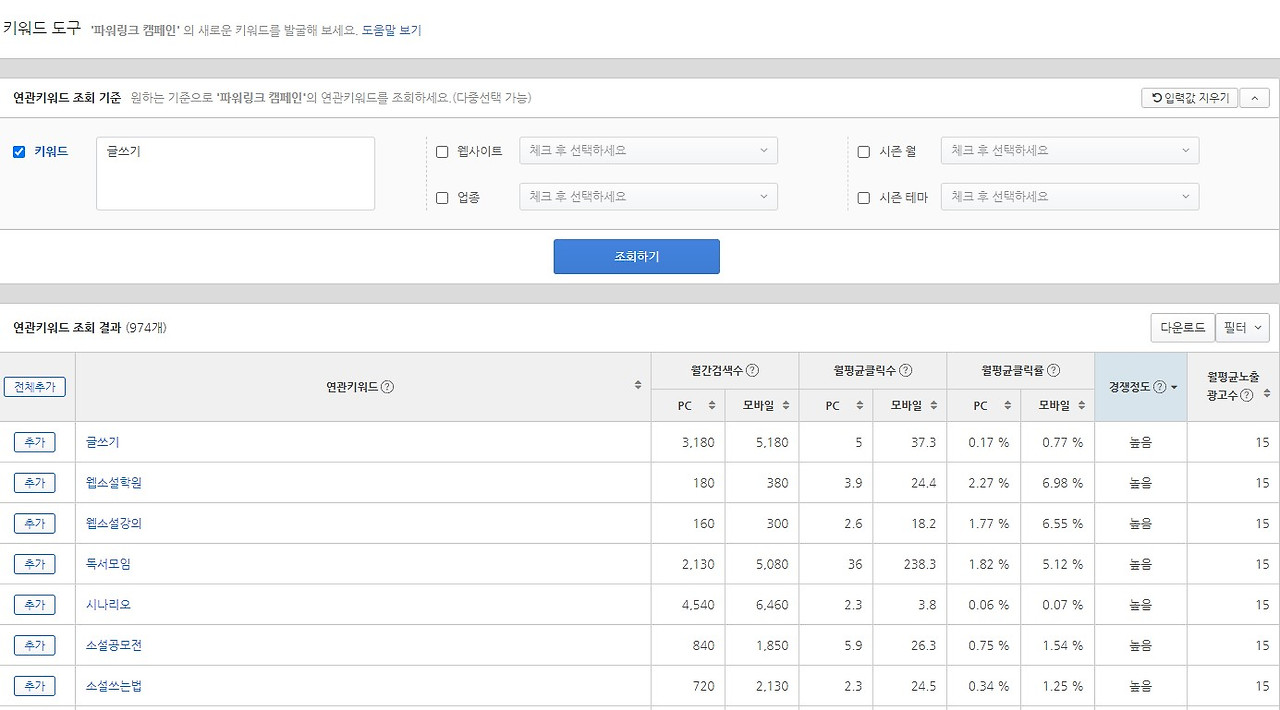The image size is (1280, 710).
Task: Open the 소설공모전 keyword link
Action: (x=114, y=646)
